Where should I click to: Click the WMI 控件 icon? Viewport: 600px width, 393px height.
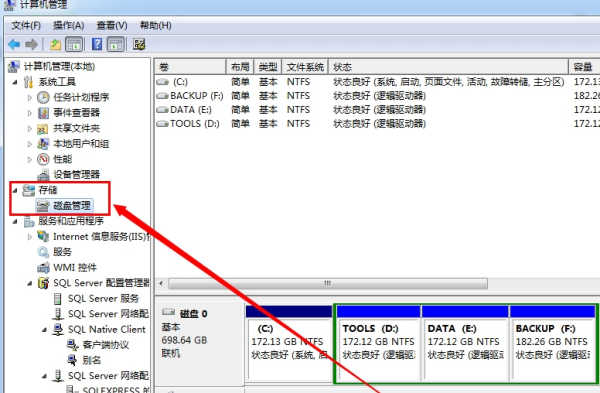pos(43,267)
